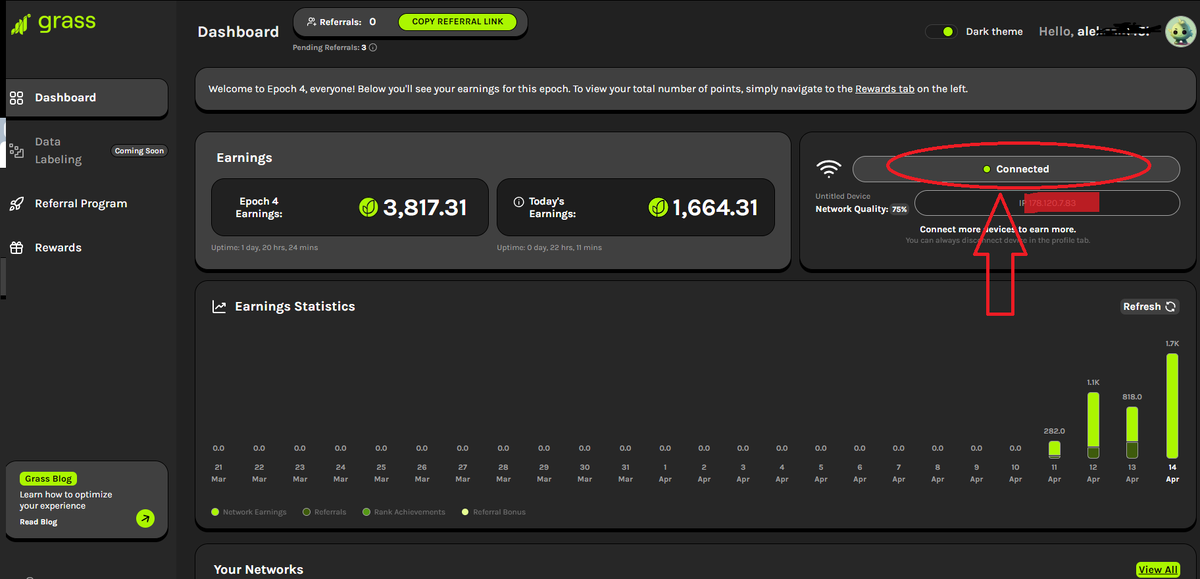The width and height of the screenshot is (1200, 579).
Task: Click the 11 Apr bar with 282.0
Action: point(1054,450)
